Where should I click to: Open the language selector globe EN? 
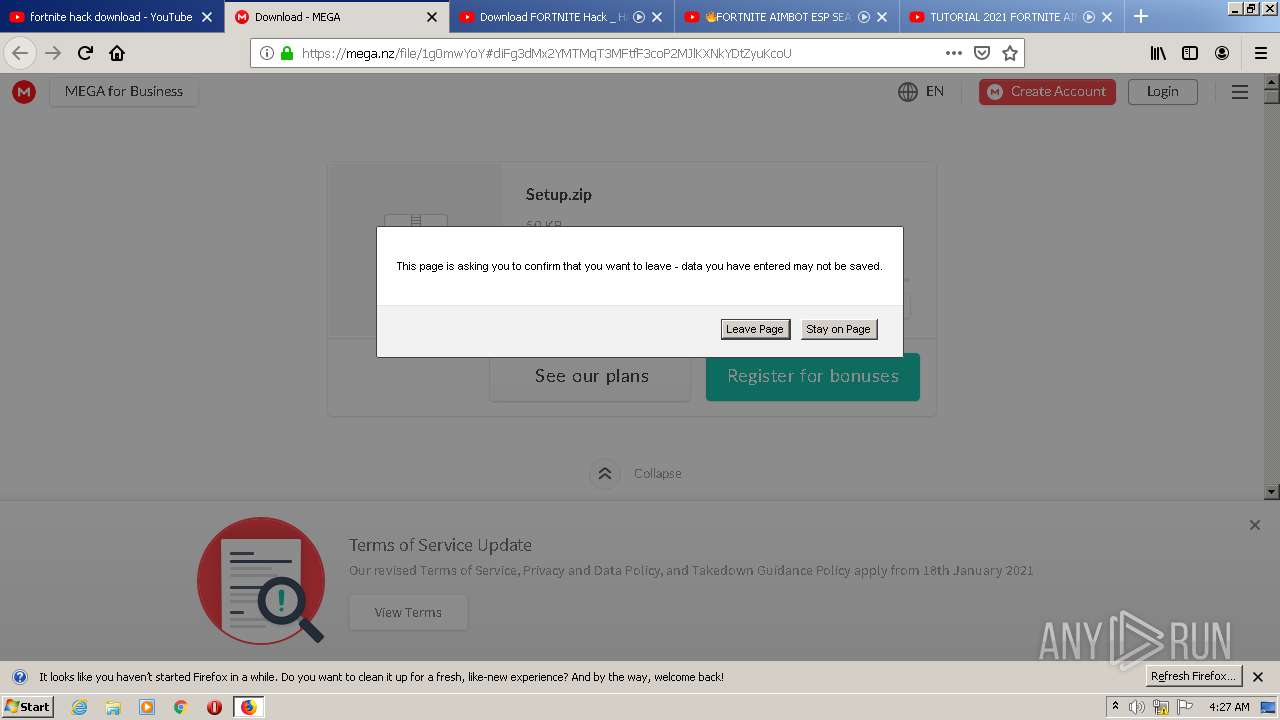921,91
